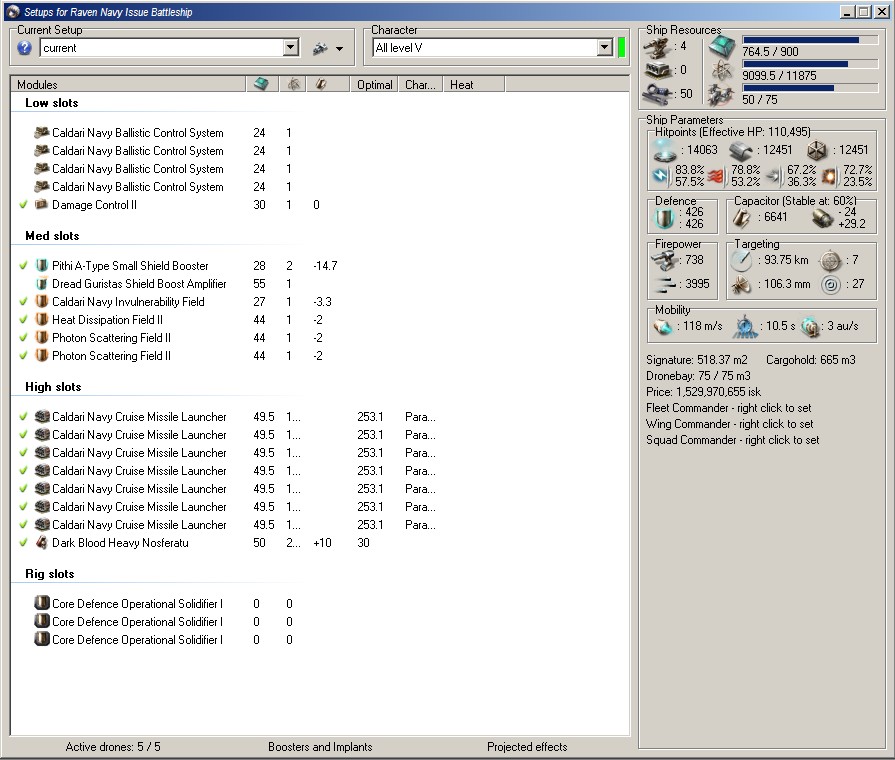Screen dimensions: 895x760
Task: Click Caldari Navy Invulnerability Field icon
Action: click(41, 301)
